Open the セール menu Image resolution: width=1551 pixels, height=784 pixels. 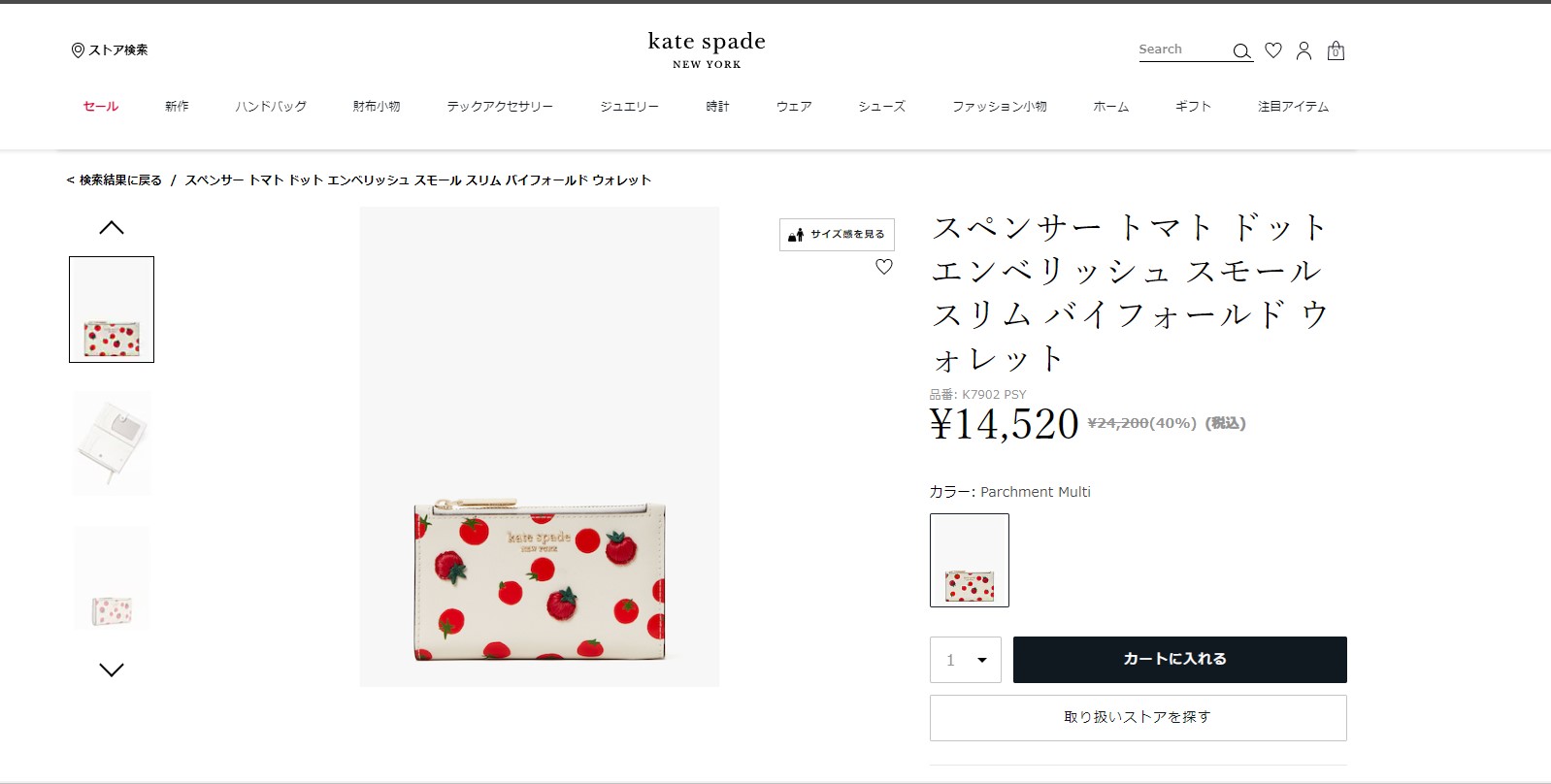pyautogui.click(x=101, y=107)
